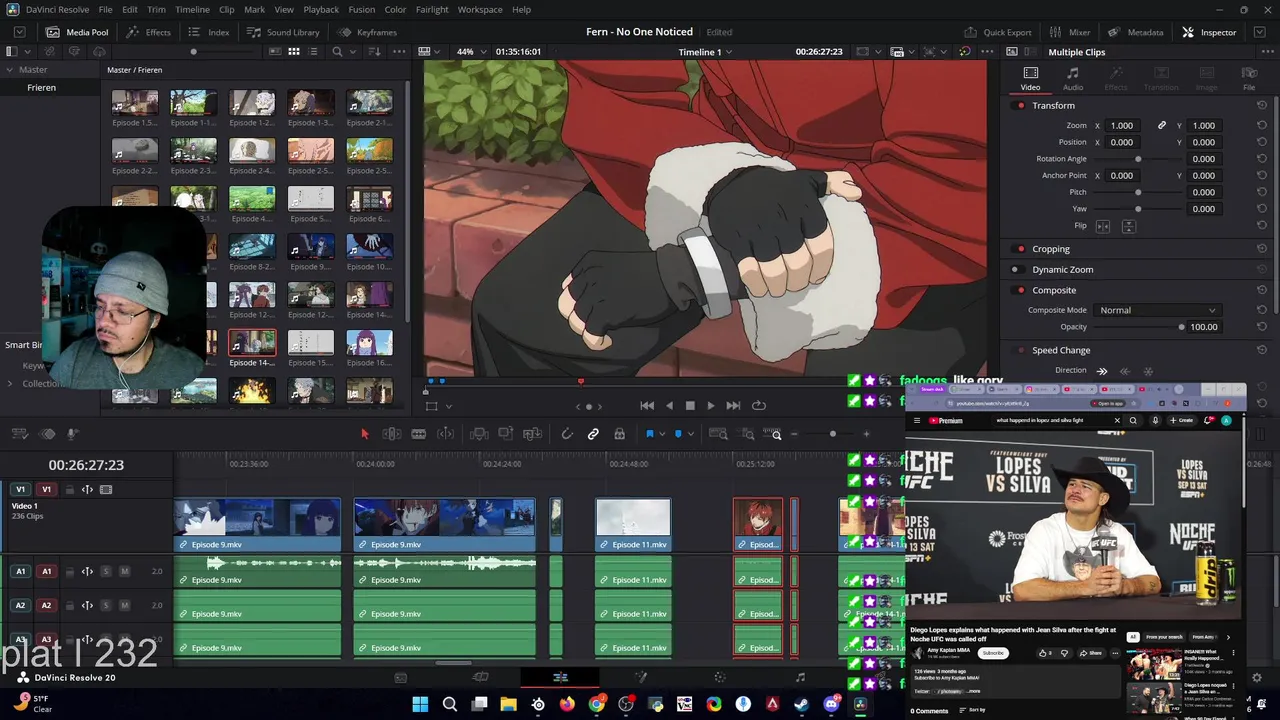Toggle the Position Lock padlock icon

coord(619,434)
